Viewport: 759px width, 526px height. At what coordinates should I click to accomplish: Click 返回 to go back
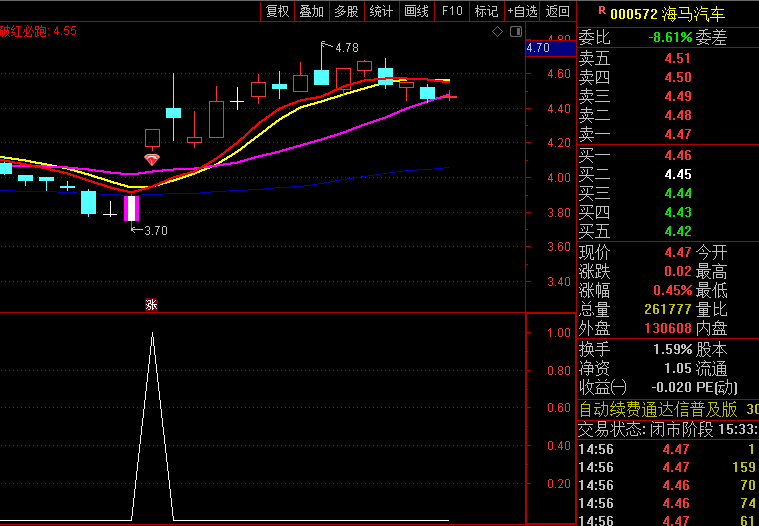558,11
